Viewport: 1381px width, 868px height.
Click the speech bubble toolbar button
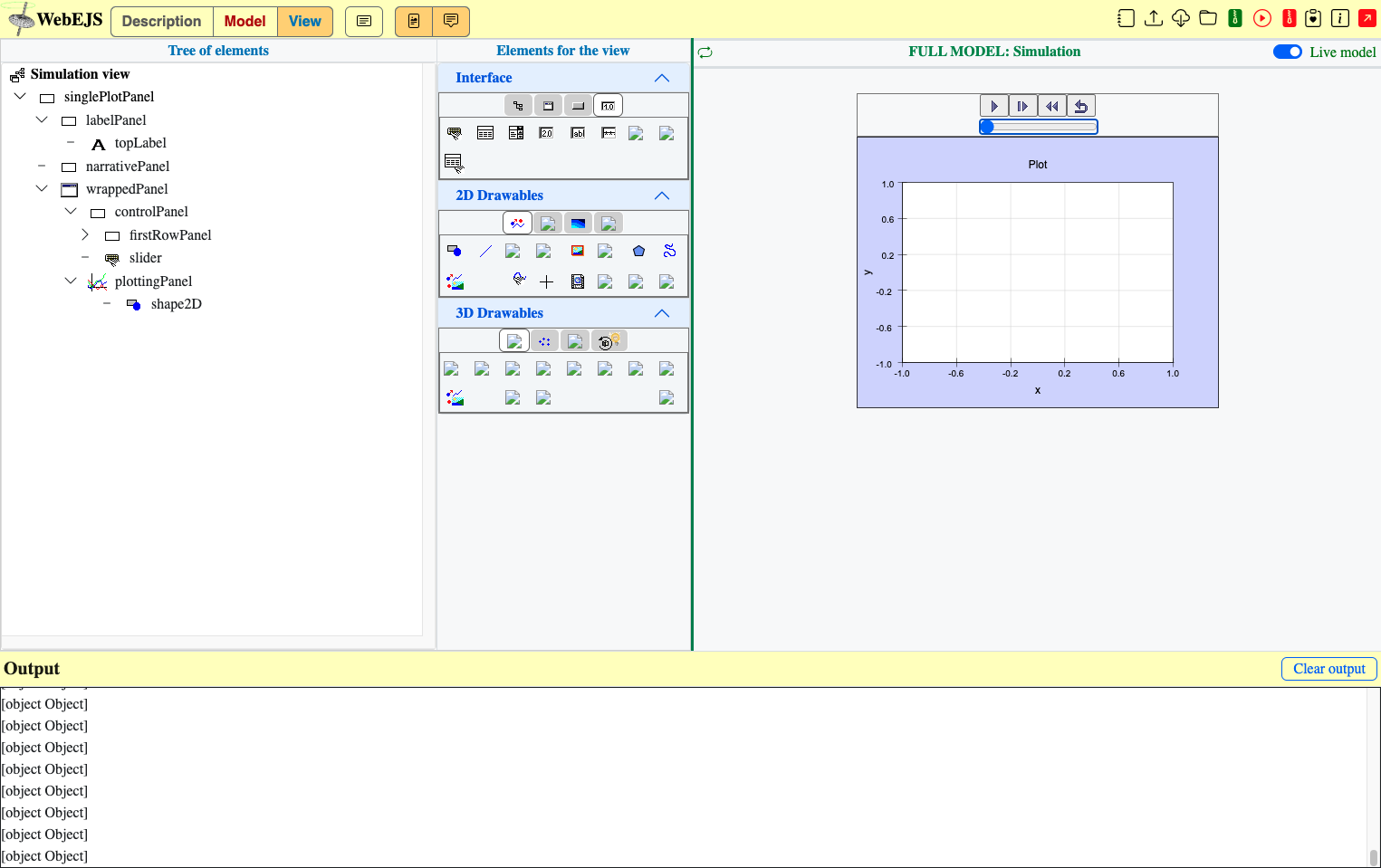[x=451, y=21]
